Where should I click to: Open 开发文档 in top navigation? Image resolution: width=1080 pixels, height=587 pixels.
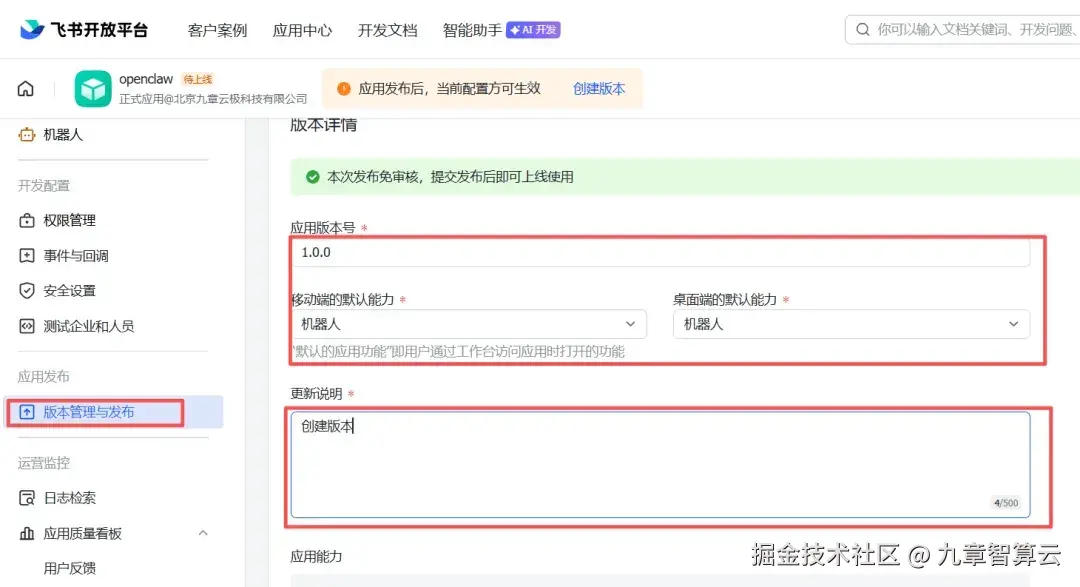click(388, 30)
